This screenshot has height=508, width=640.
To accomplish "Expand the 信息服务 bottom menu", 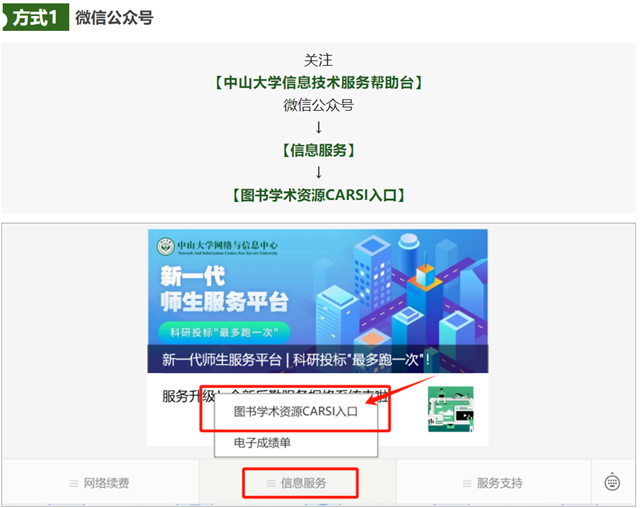I will (301, 484).
